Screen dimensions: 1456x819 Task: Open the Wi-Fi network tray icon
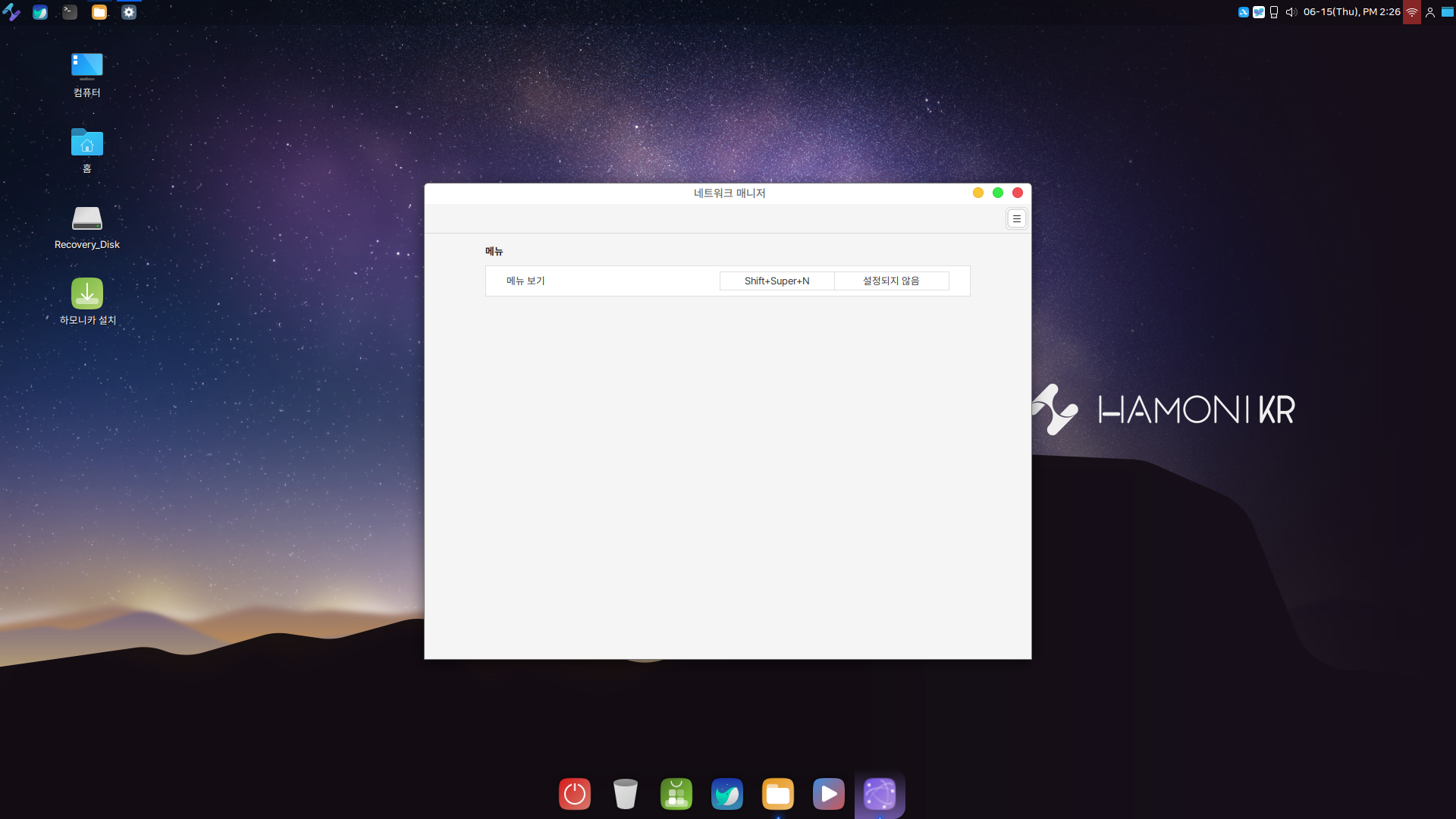click(1411, 12)
